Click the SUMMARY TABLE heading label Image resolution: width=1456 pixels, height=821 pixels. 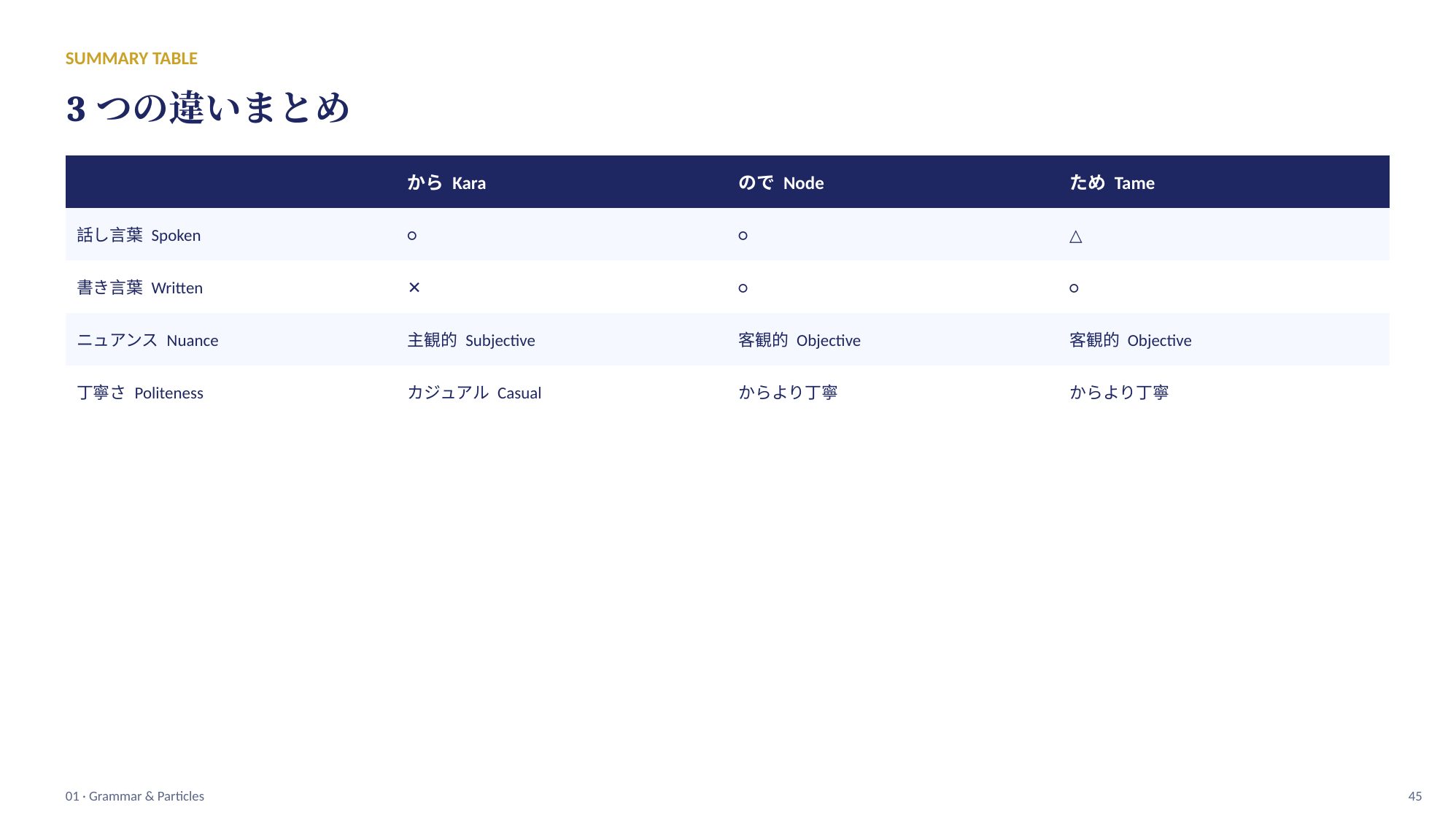pyautogui.click(x=131, y=58)
